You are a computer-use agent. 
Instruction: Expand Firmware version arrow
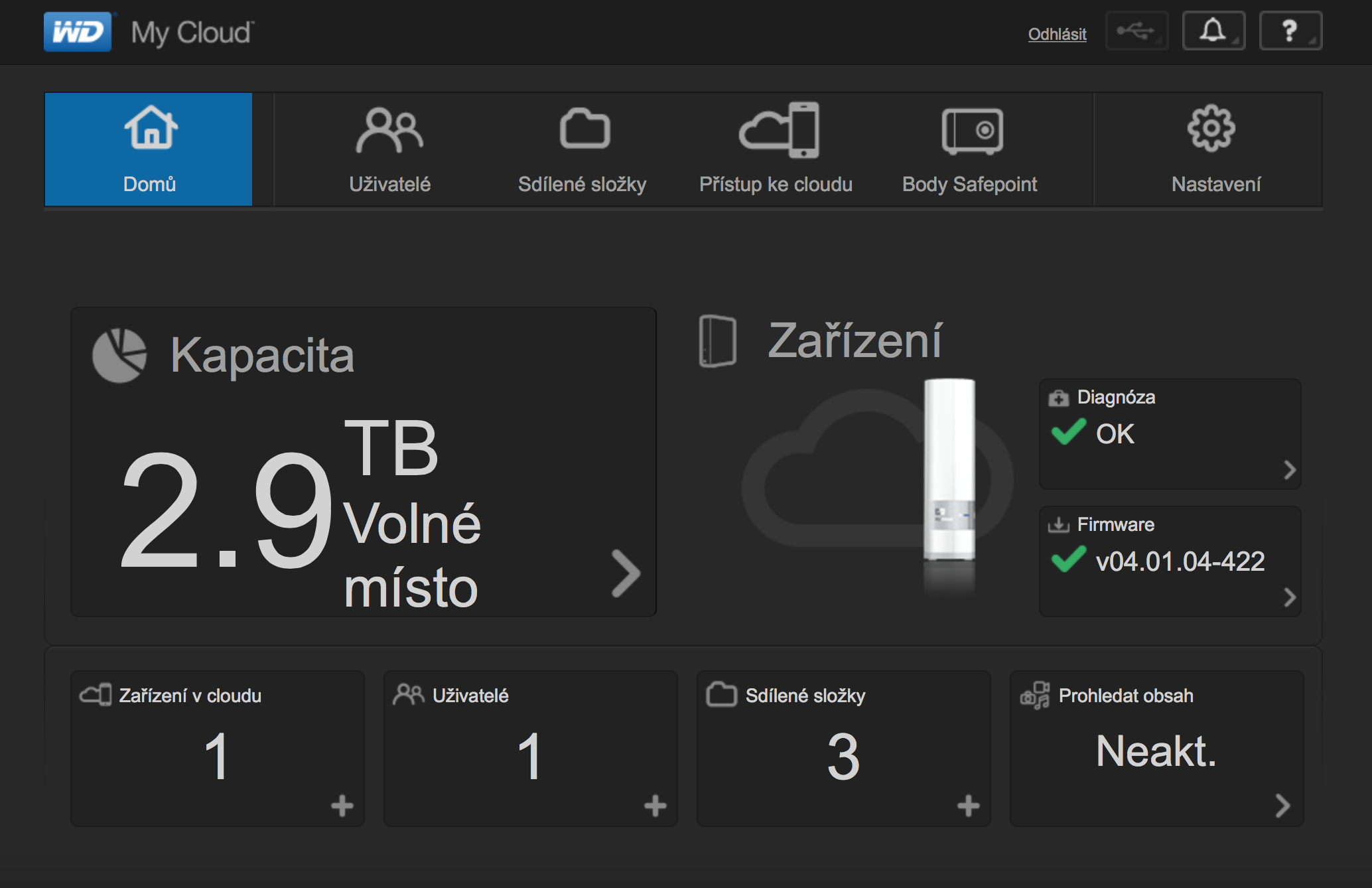tap(1289, 597)
